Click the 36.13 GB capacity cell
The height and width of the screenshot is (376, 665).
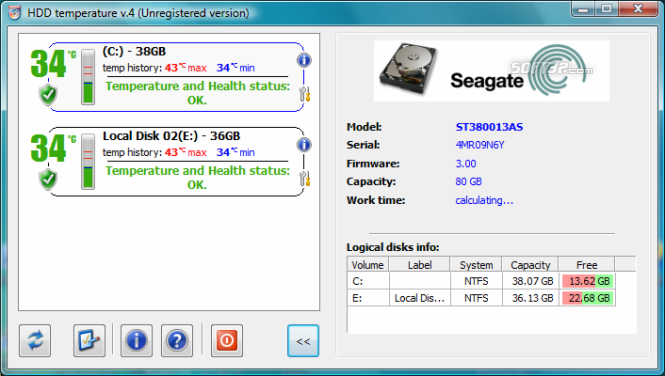pos(532,298)
